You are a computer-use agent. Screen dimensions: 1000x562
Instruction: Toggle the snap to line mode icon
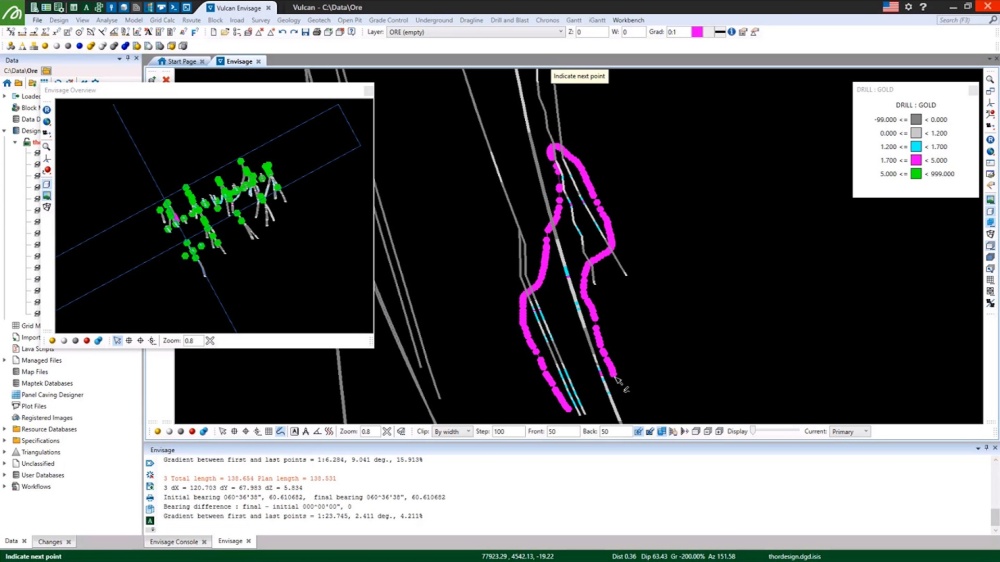pyautogui.click(x=280, y=432)
